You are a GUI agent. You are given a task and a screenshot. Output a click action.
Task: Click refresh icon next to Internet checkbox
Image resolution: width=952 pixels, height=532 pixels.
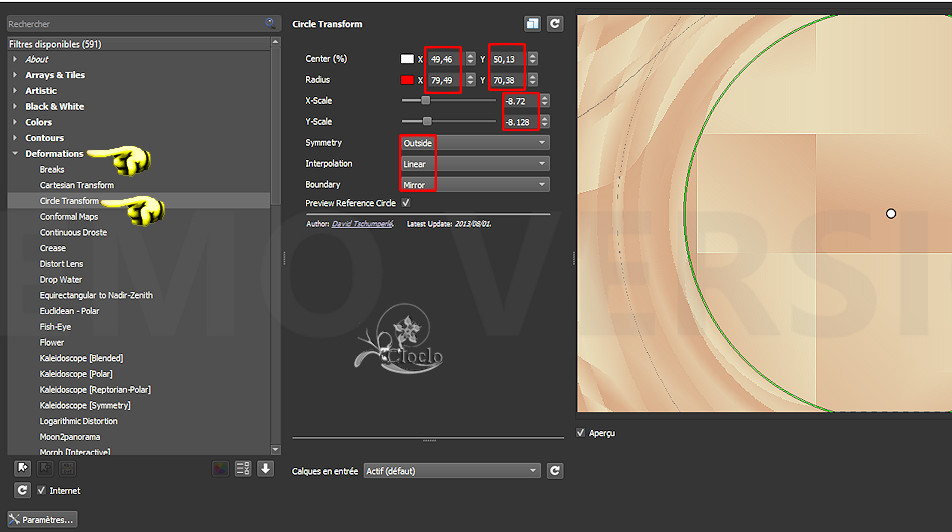pyautogui.click(x=22, y=490)
